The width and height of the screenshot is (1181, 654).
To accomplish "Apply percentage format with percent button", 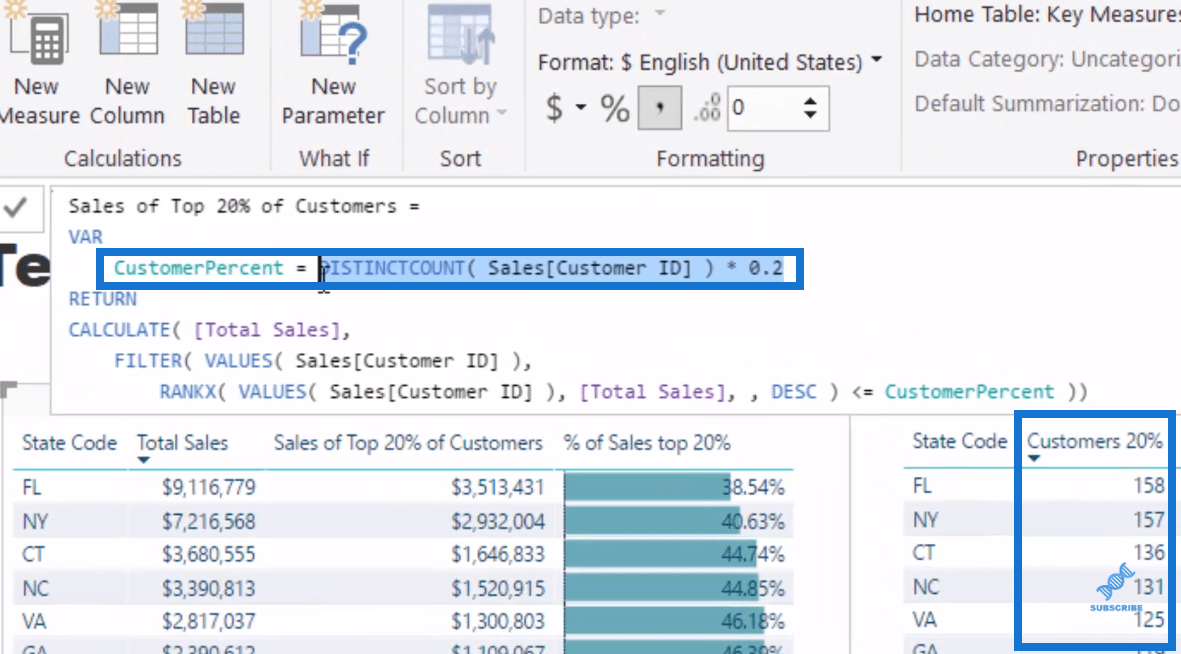I will pos(615,108).
